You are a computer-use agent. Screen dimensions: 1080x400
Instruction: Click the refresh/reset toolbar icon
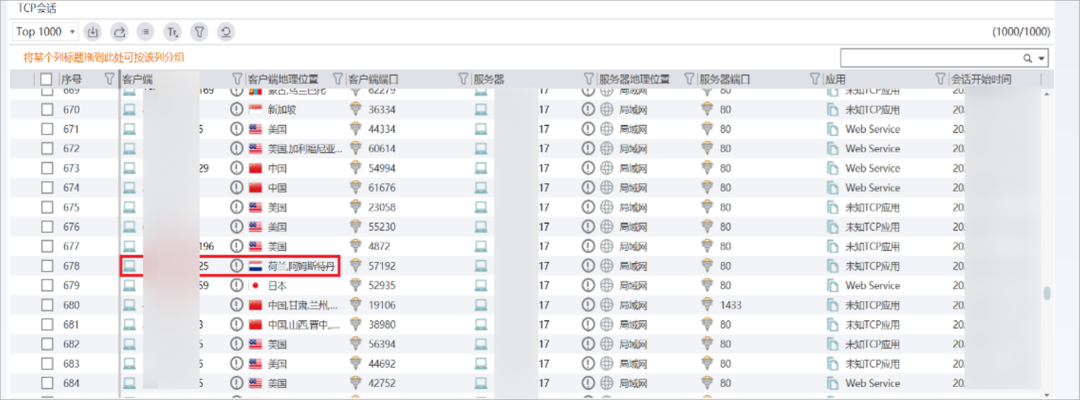(225, 31)
